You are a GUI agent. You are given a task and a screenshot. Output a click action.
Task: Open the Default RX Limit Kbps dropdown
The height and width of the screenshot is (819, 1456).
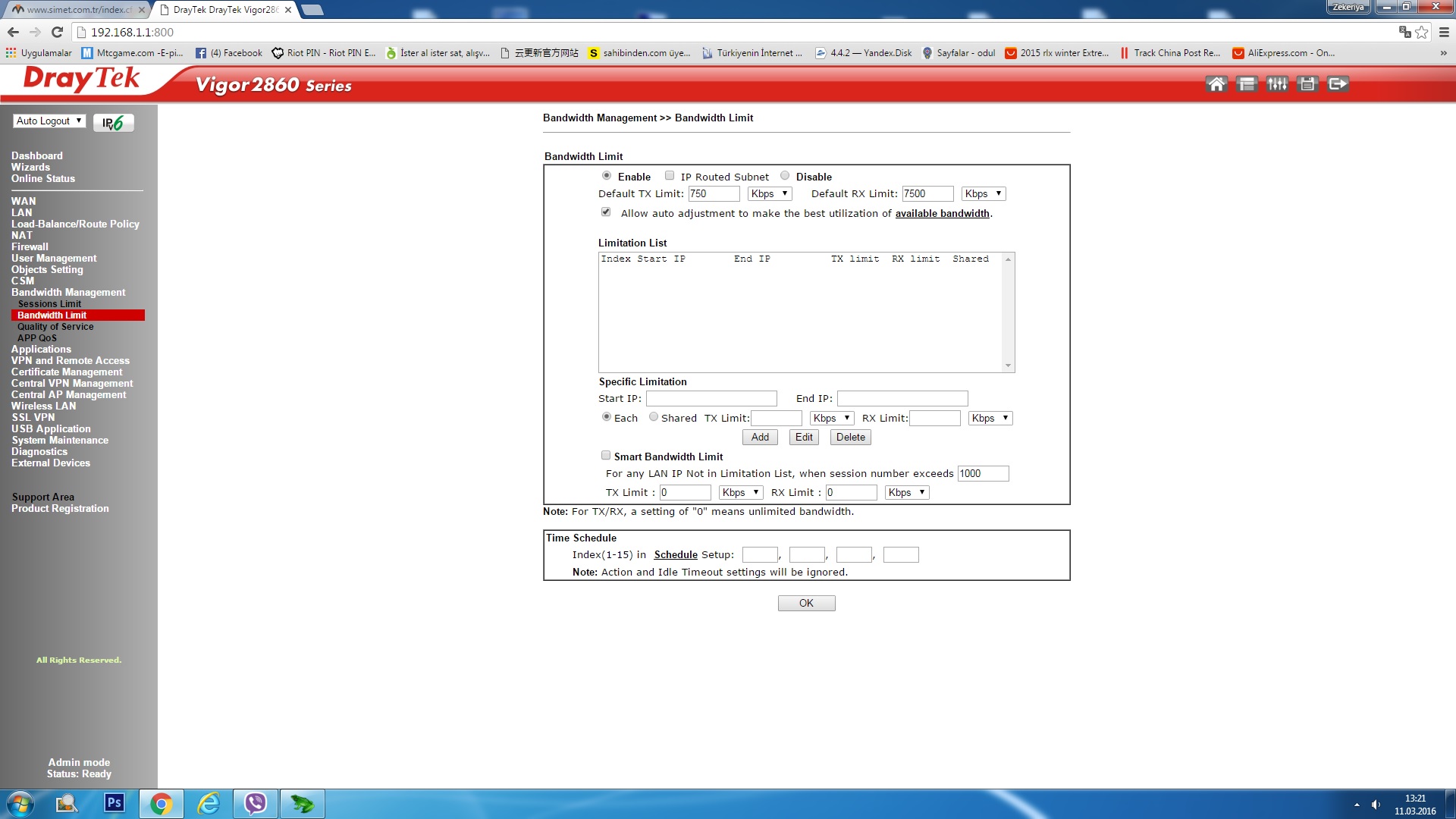983,194
